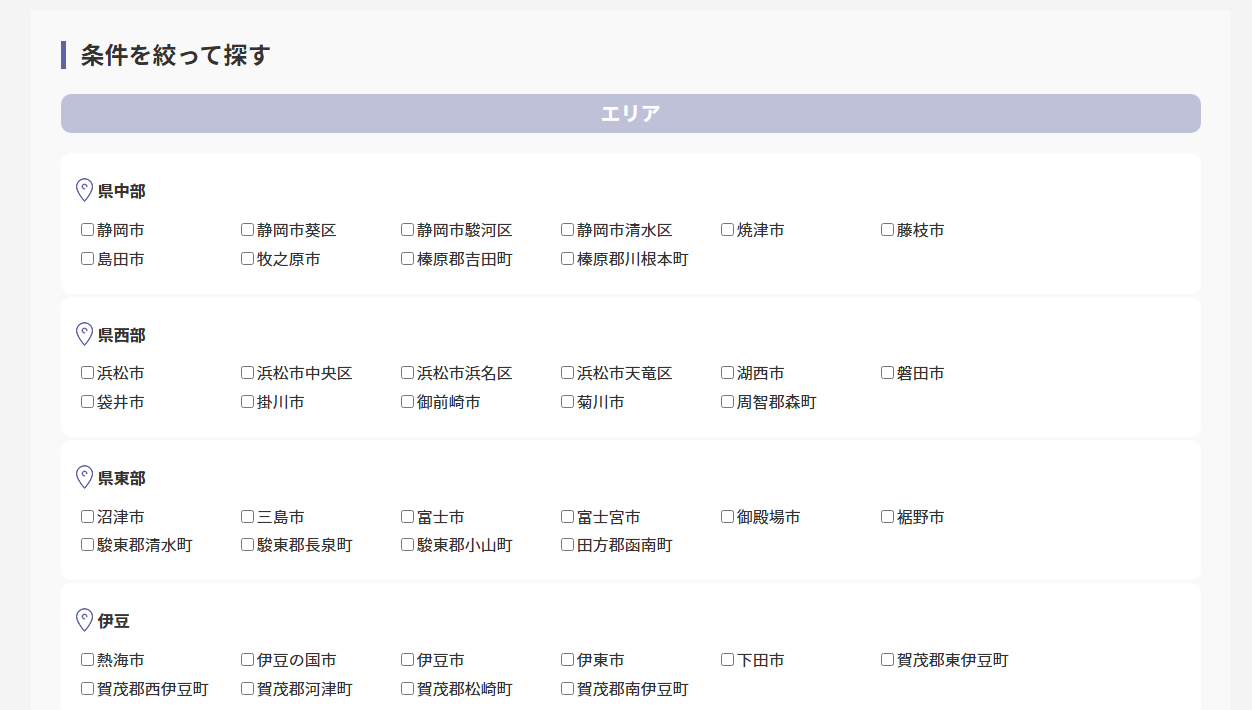Viewport: 1252px width, 710px height.
Task: Select the 富士宮市 checkbox
Action: [567, 517]
